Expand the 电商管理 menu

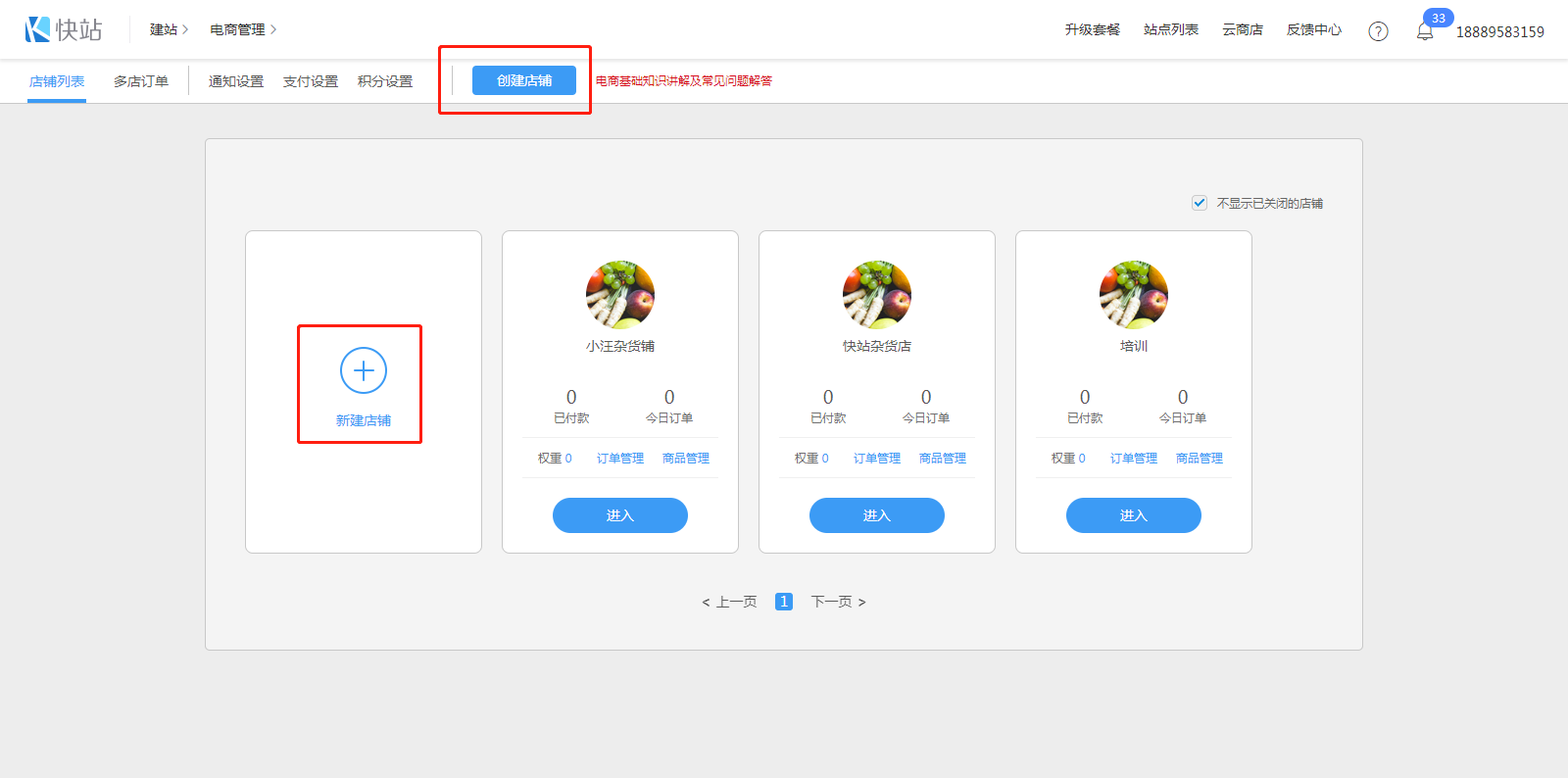pos(243,29)
